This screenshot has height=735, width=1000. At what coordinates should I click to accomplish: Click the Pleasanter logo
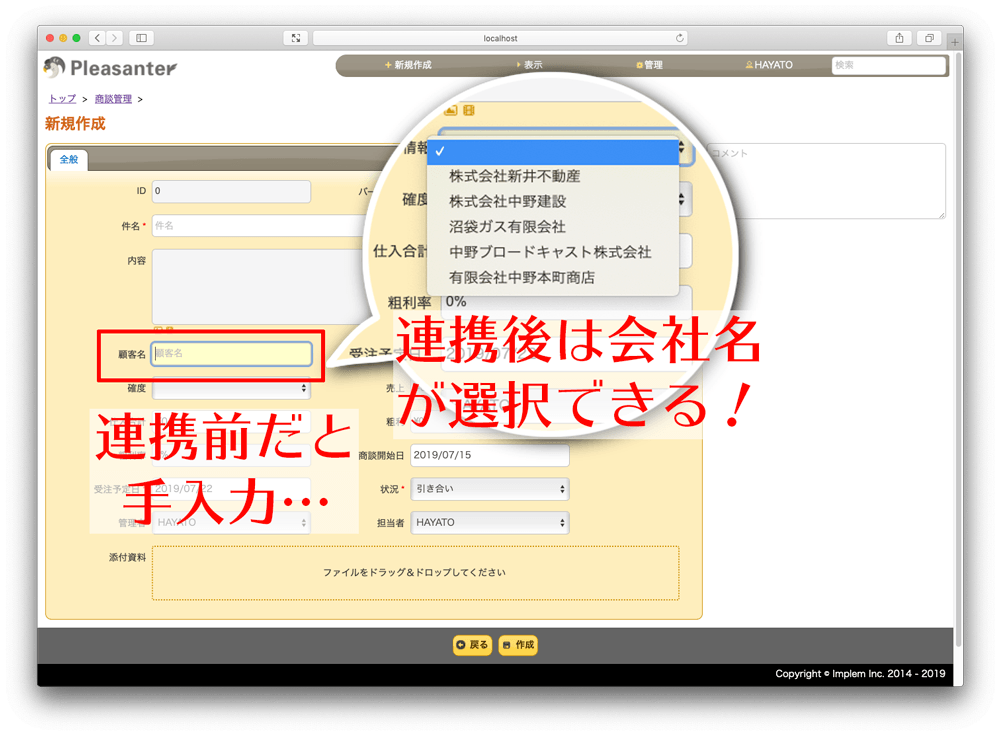click(x=111, y=67)
